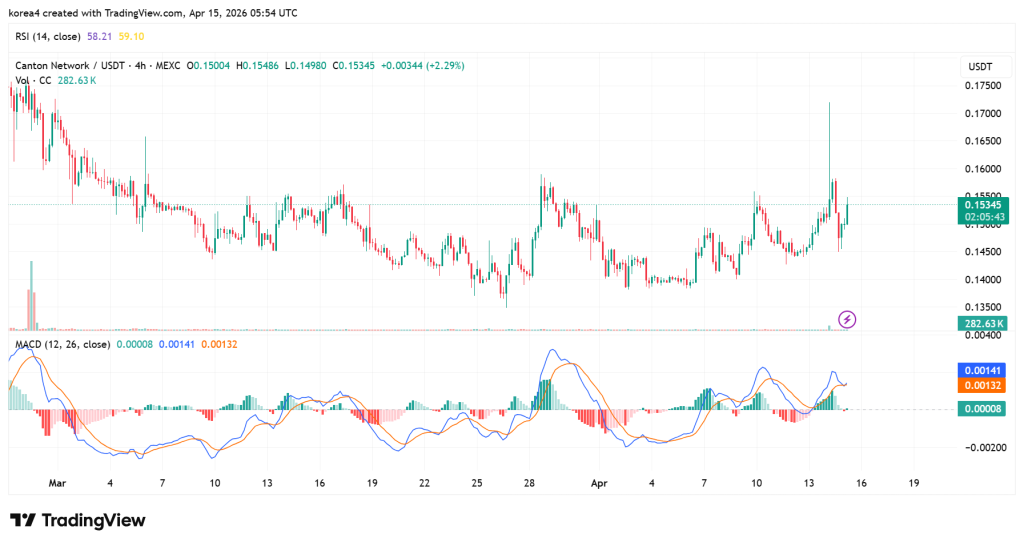This screenshot has width=1024, height=546.
Task: Click MACD line value 0.00141 legend
Action: tap(177, 344)
